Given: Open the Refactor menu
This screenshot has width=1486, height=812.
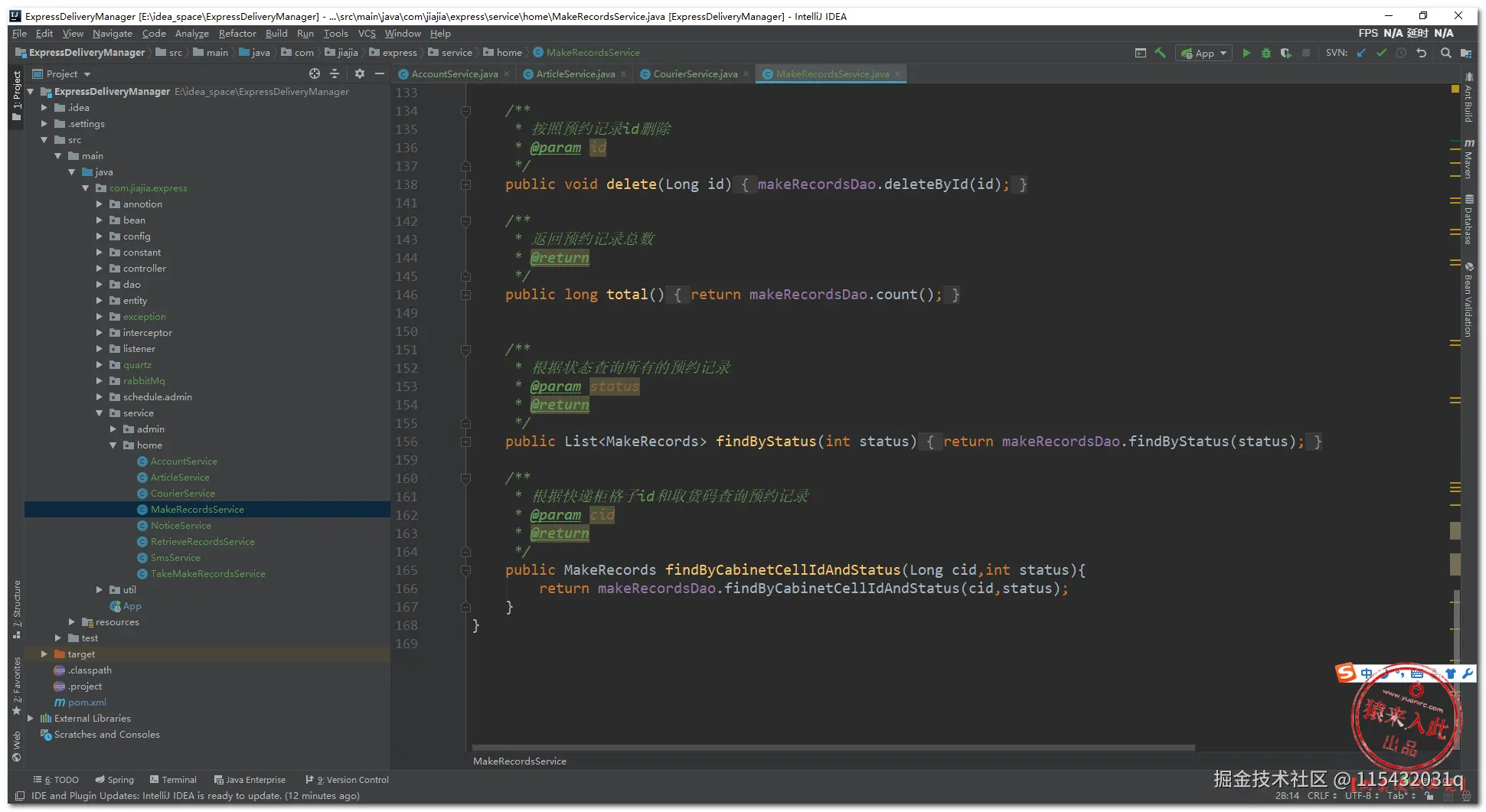Looking at the screenshot, I should (237, 34).
